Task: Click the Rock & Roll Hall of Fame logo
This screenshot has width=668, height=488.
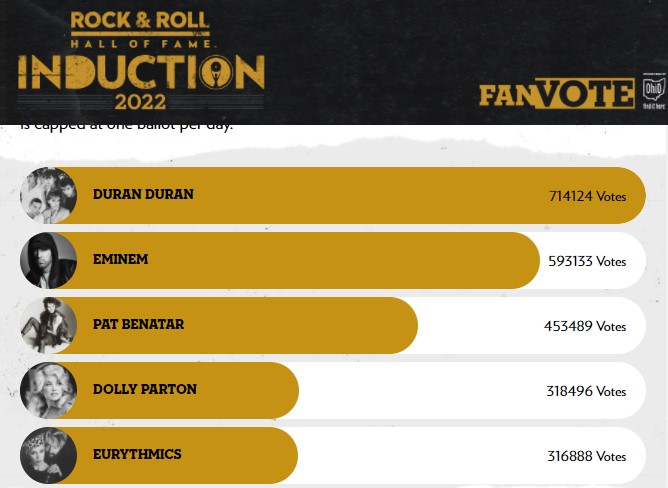Action: (141, 29)
